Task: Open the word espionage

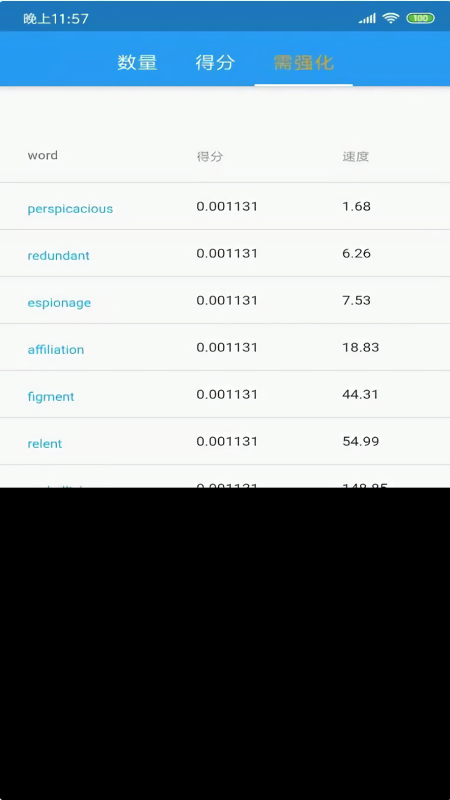Action: pyautogui.click(x=59, y=303)
